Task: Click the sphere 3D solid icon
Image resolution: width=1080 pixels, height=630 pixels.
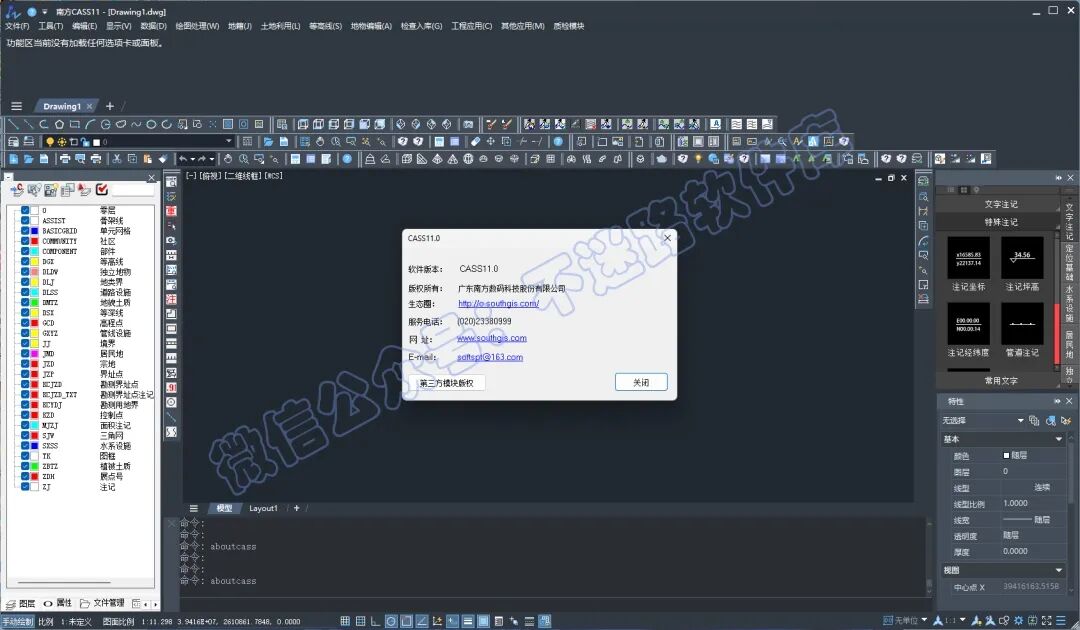Action: click(468, 159)
